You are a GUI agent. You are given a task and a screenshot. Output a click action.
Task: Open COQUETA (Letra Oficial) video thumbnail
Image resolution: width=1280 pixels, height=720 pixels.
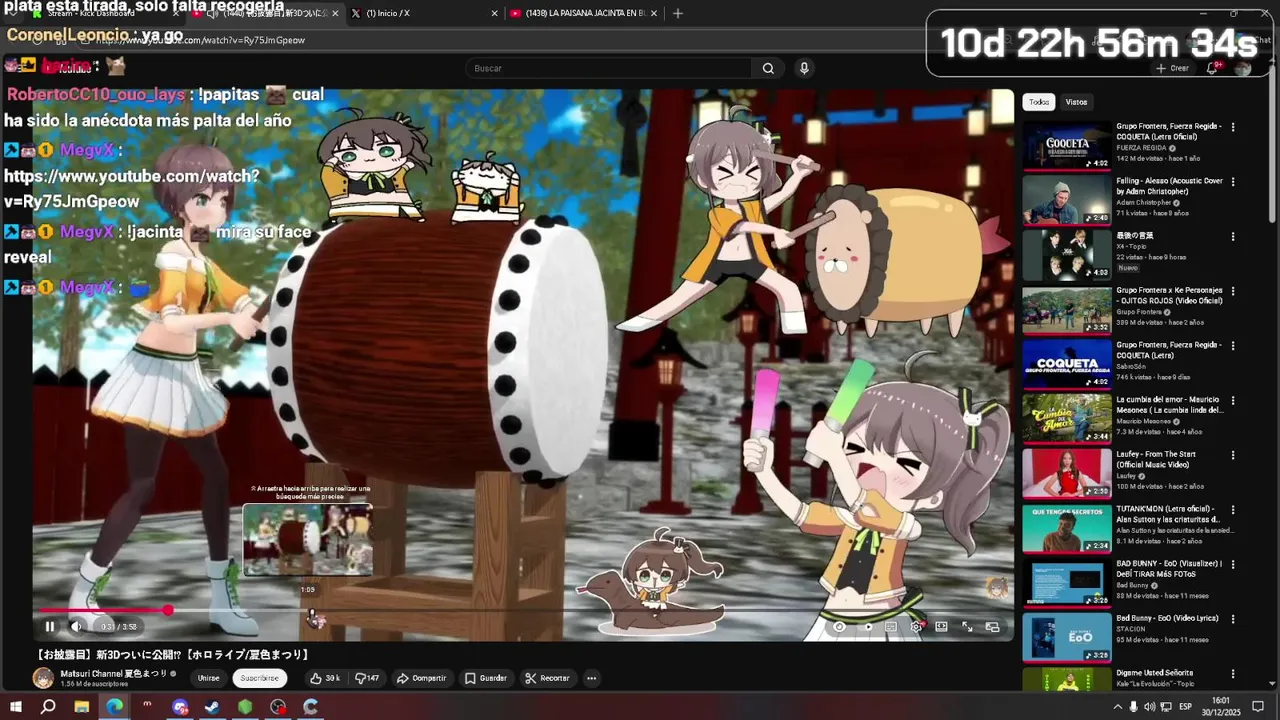pyautogui.click(x=1067, y=146)
